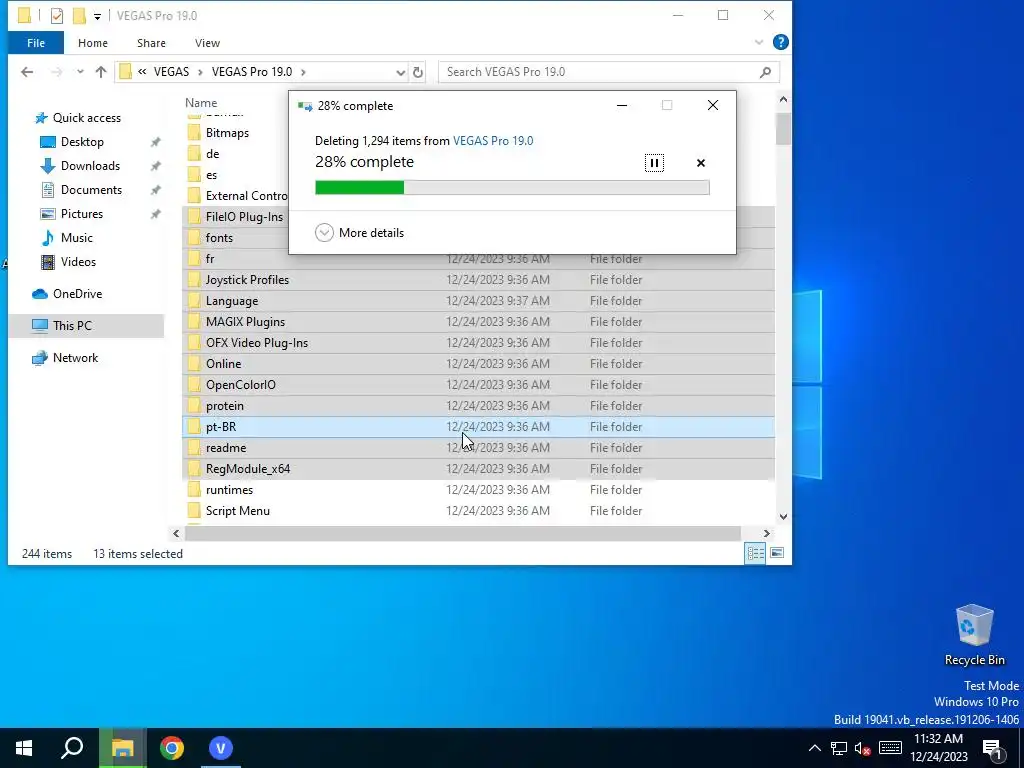Click the Script Menu folder icon
This screenshot has width=1024, height=768.
click(x=194, y=511)
